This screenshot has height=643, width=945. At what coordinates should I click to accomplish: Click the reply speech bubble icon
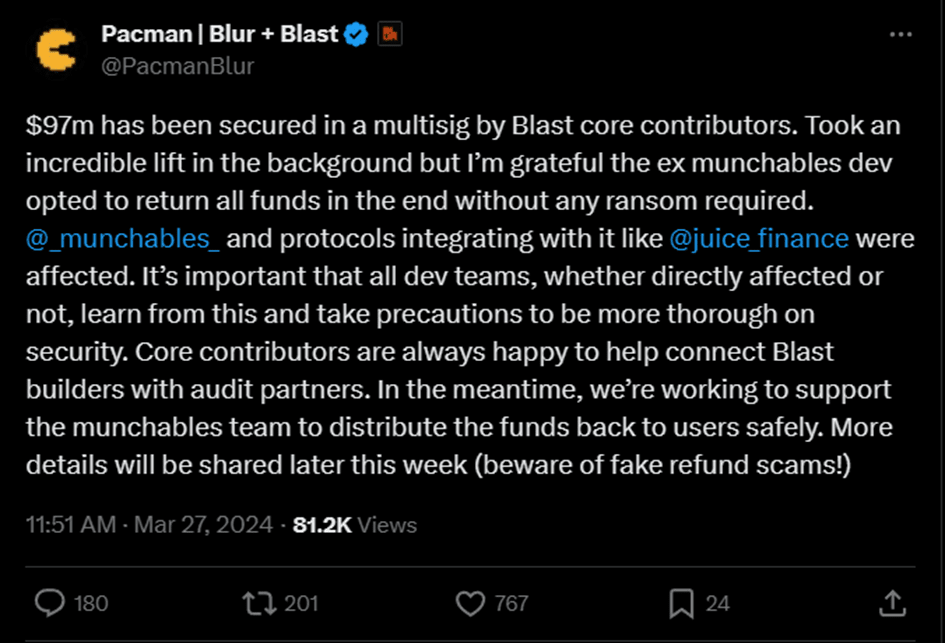[x=49, y=603]
